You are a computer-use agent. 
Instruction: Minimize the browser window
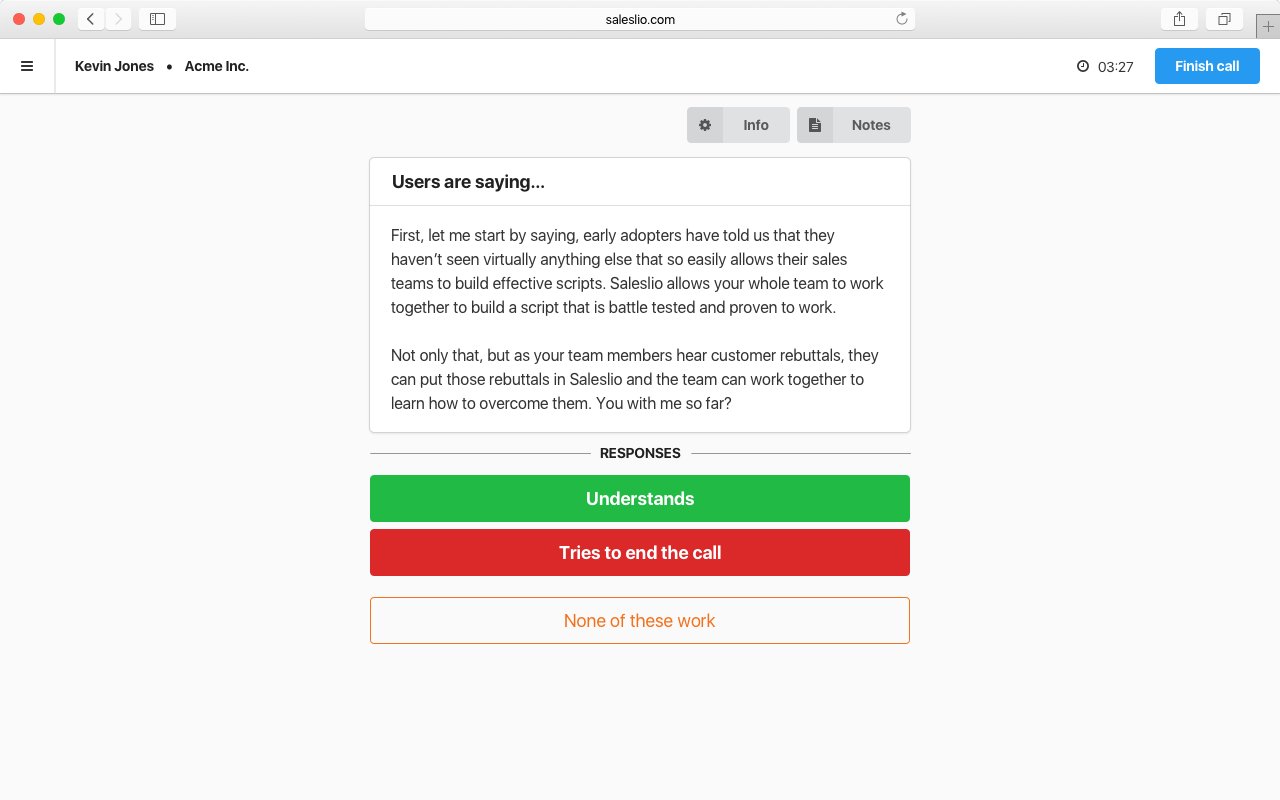coord(39,19)
